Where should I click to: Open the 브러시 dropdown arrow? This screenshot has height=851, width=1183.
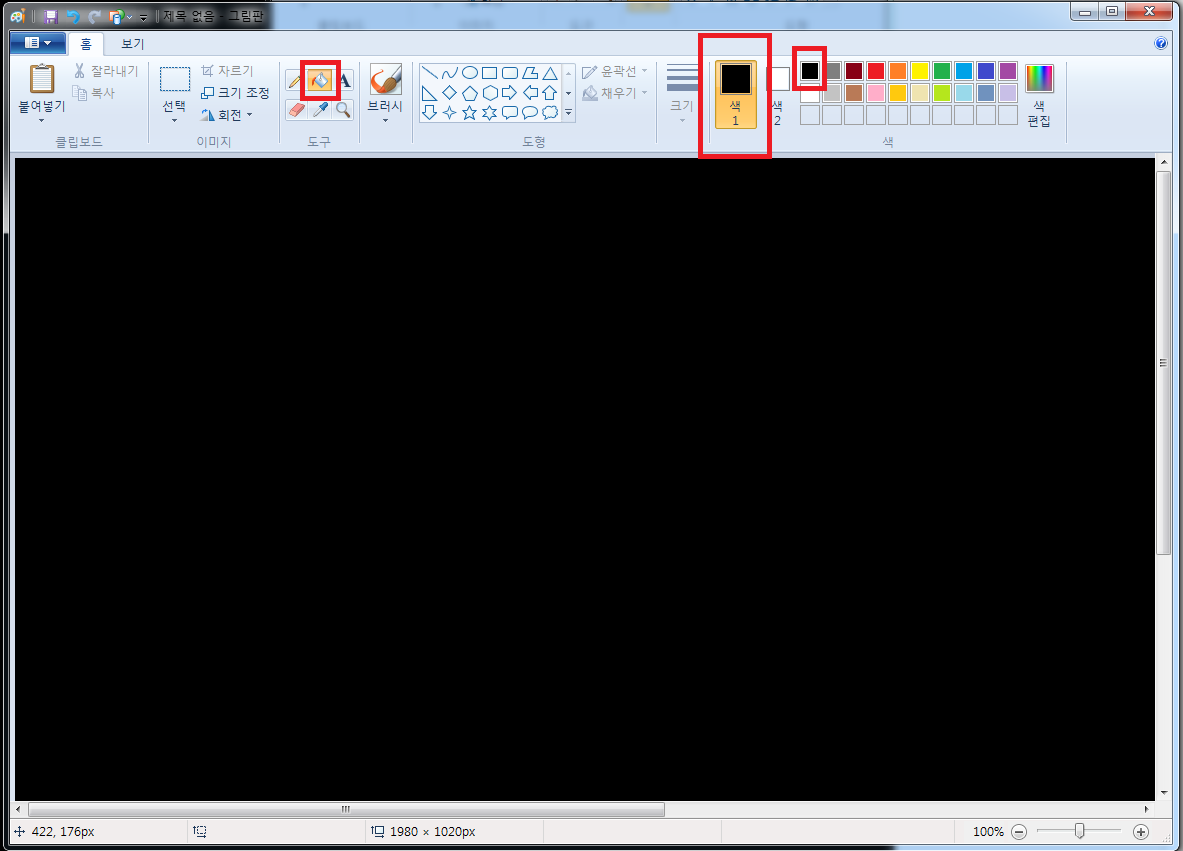point(386,120)
